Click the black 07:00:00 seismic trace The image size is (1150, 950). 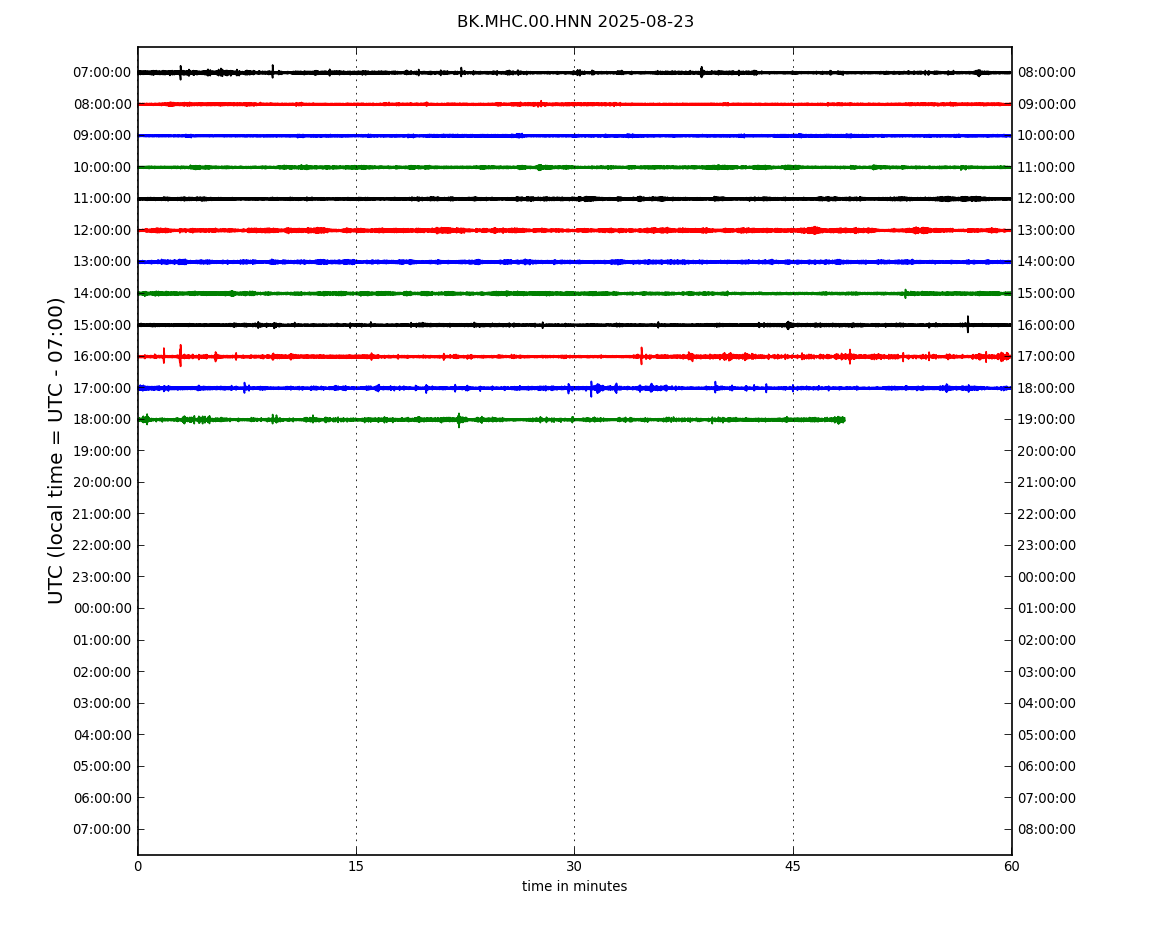(x=574, y=73)
